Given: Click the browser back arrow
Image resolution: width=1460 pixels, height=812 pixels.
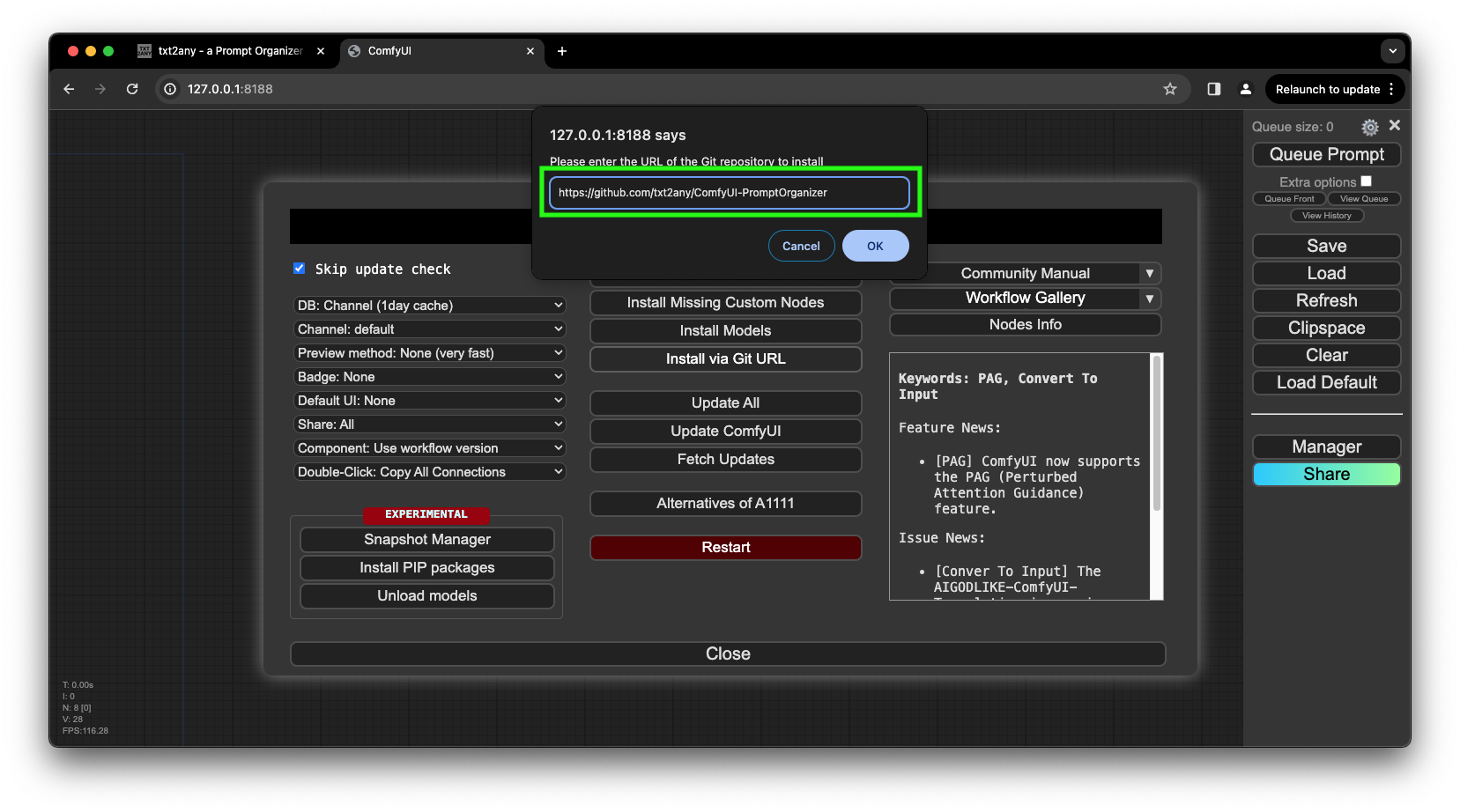Looking at the screenshot, I should coord(69,89).
